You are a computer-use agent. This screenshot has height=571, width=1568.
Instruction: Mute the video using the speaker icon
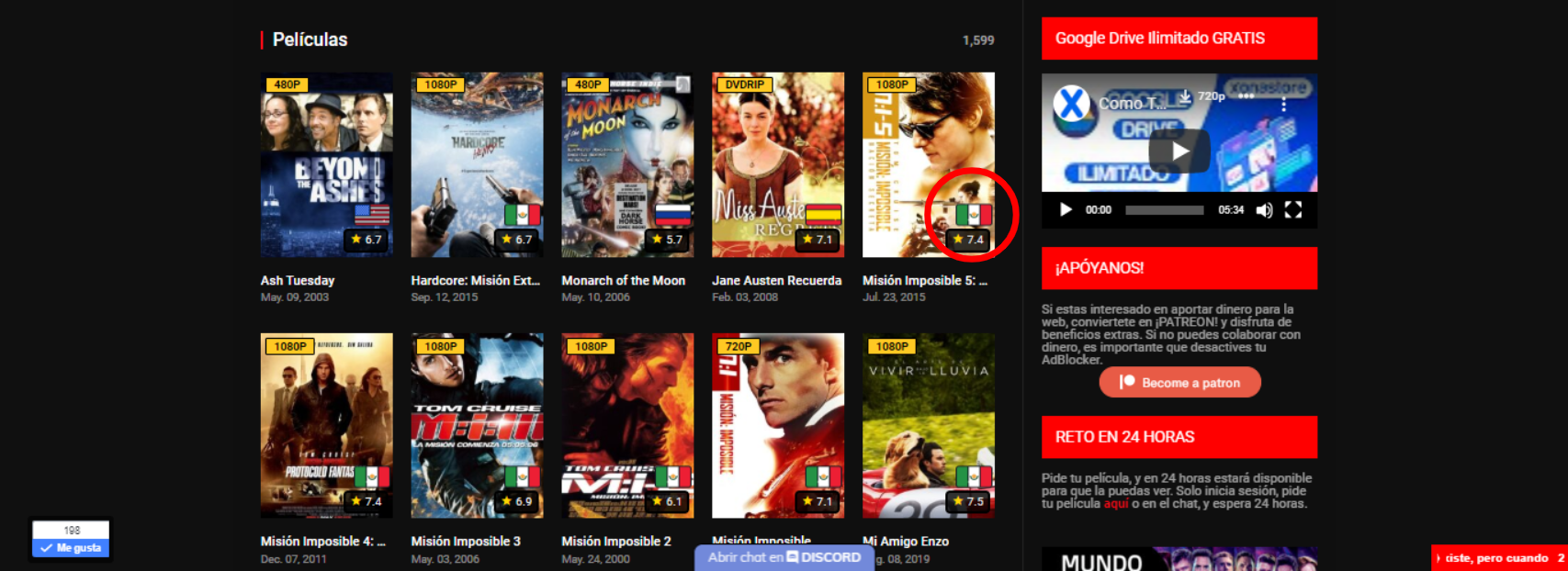(x=1264, y=210)
